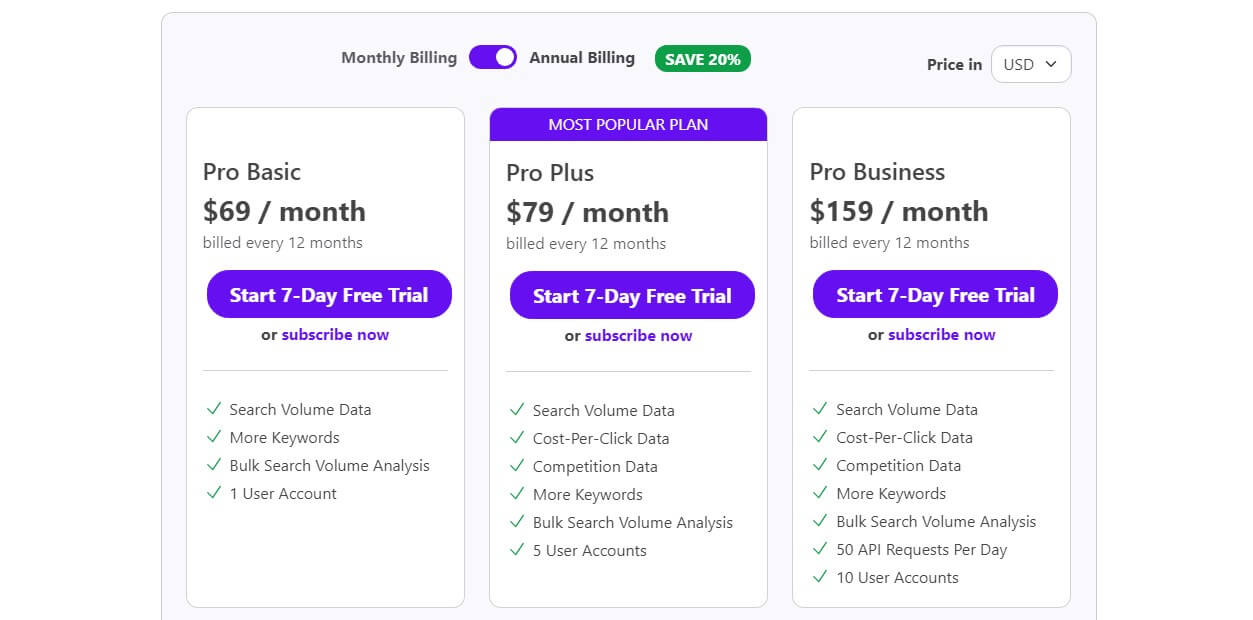Toggle the billing switch to Monthly Billing
This screenshot has height=620, width=1253.
tap(492, 58)
